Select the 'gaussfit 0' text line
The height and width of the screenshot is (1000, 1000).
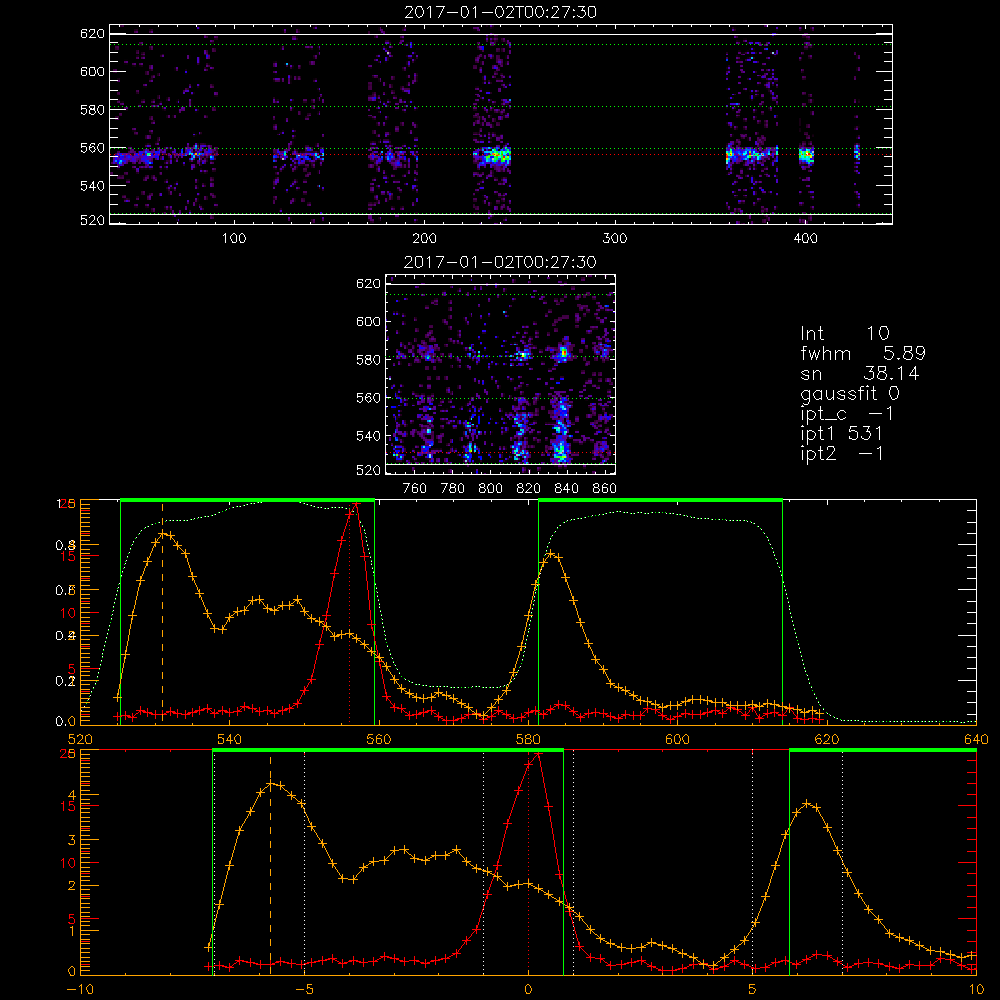(849, 393)
